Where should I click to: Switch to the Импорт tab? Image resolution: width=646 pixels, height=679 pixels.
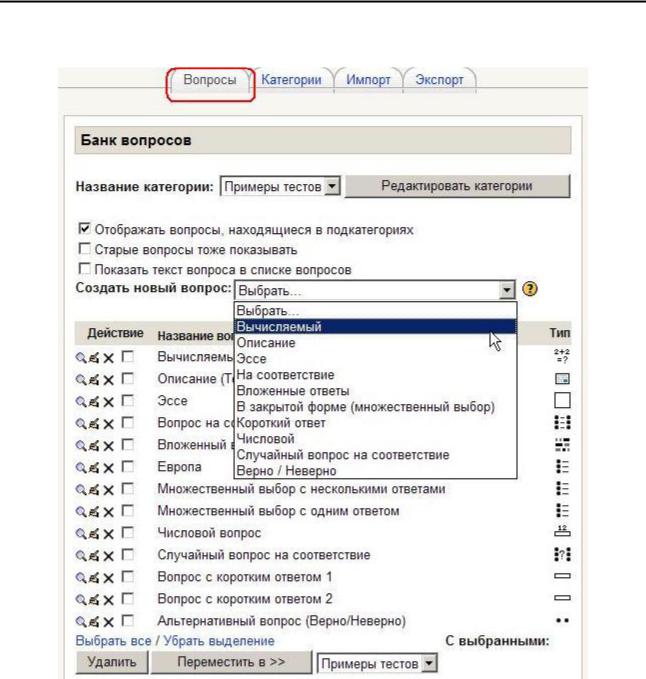(x=368, y=80)
